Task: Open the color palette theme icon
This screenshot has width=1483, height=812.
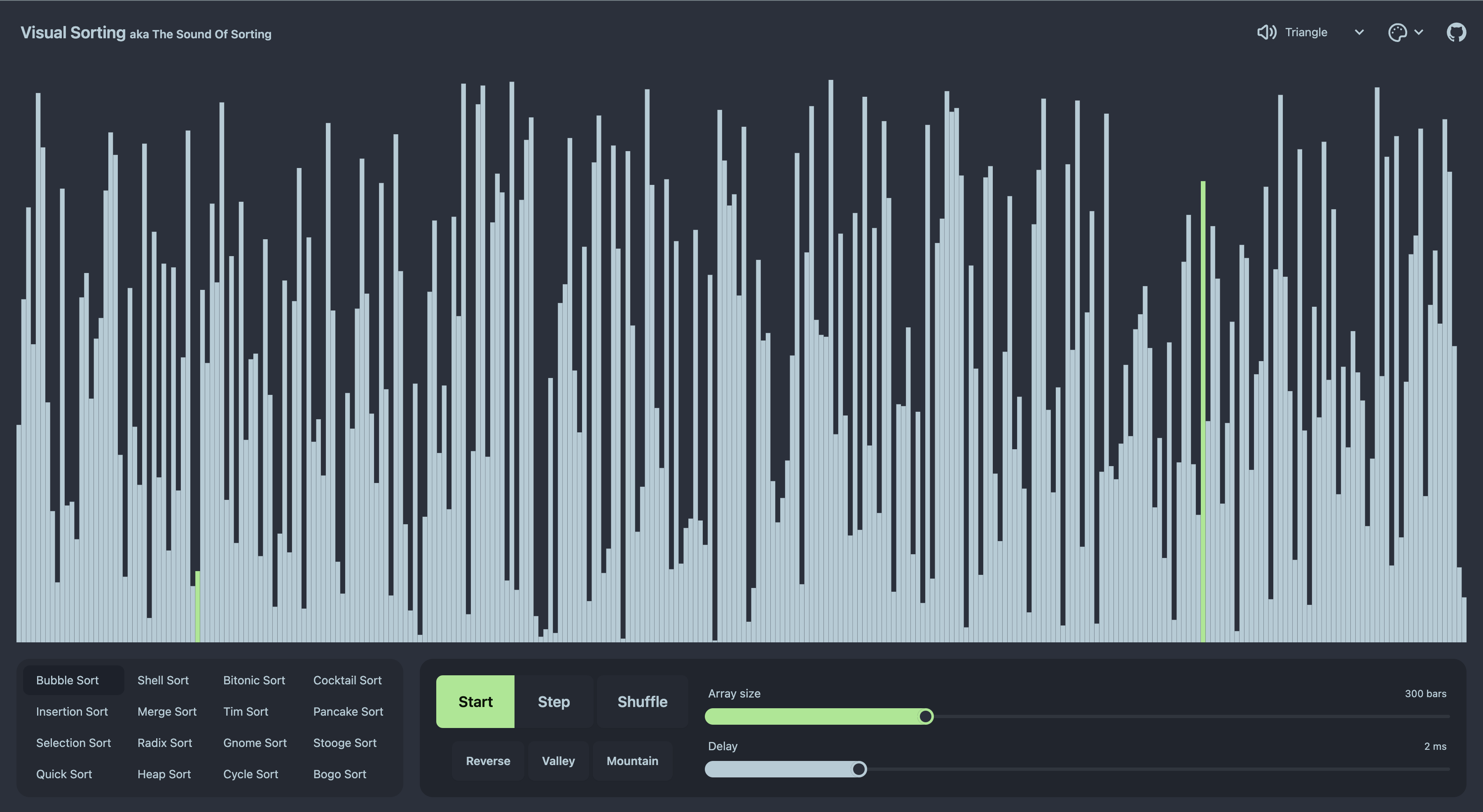Action: coord(1397,33)
